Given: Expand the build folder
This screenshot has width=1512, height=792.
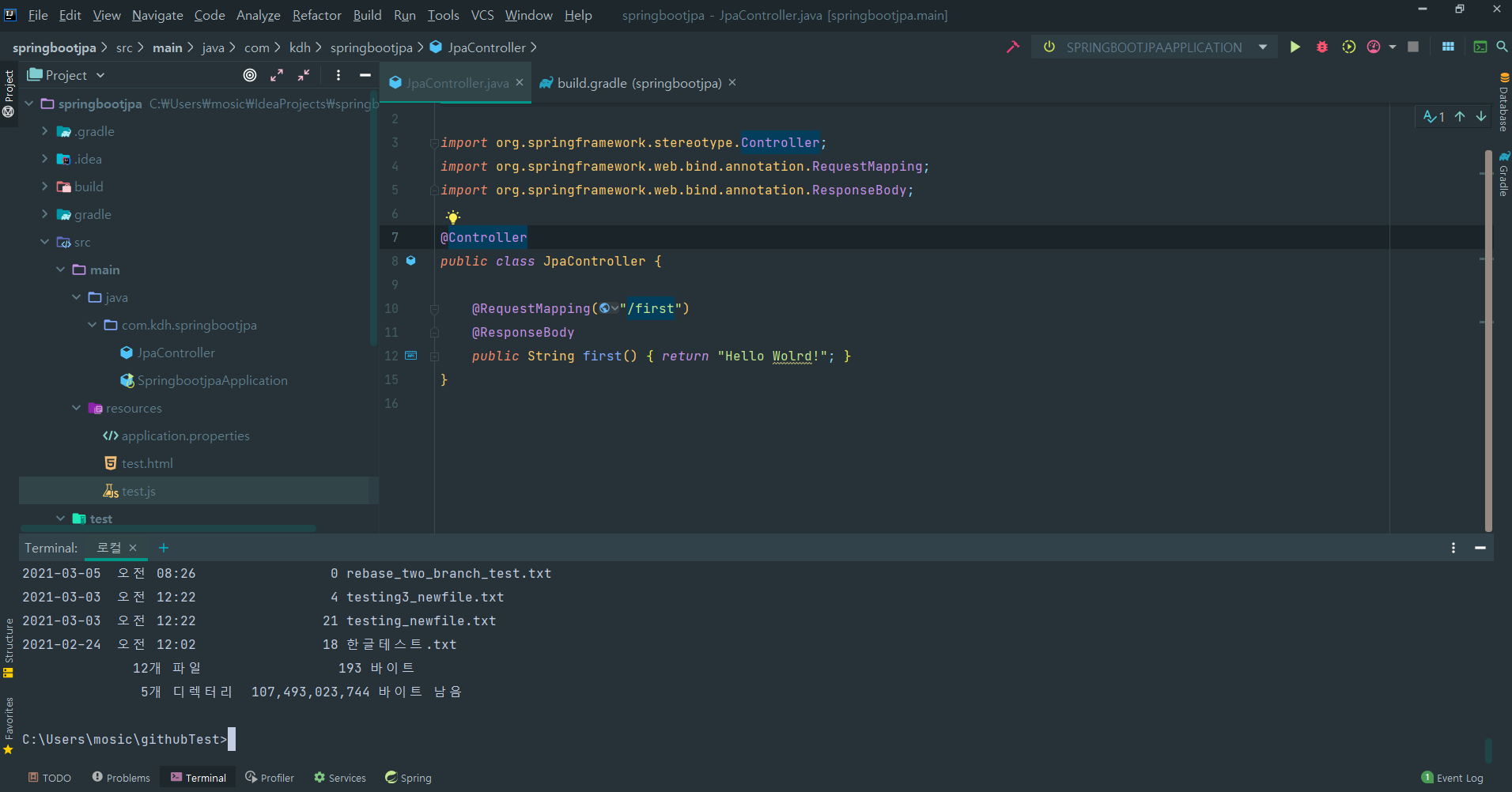Looking at the screenshot, I should point(45,187).
